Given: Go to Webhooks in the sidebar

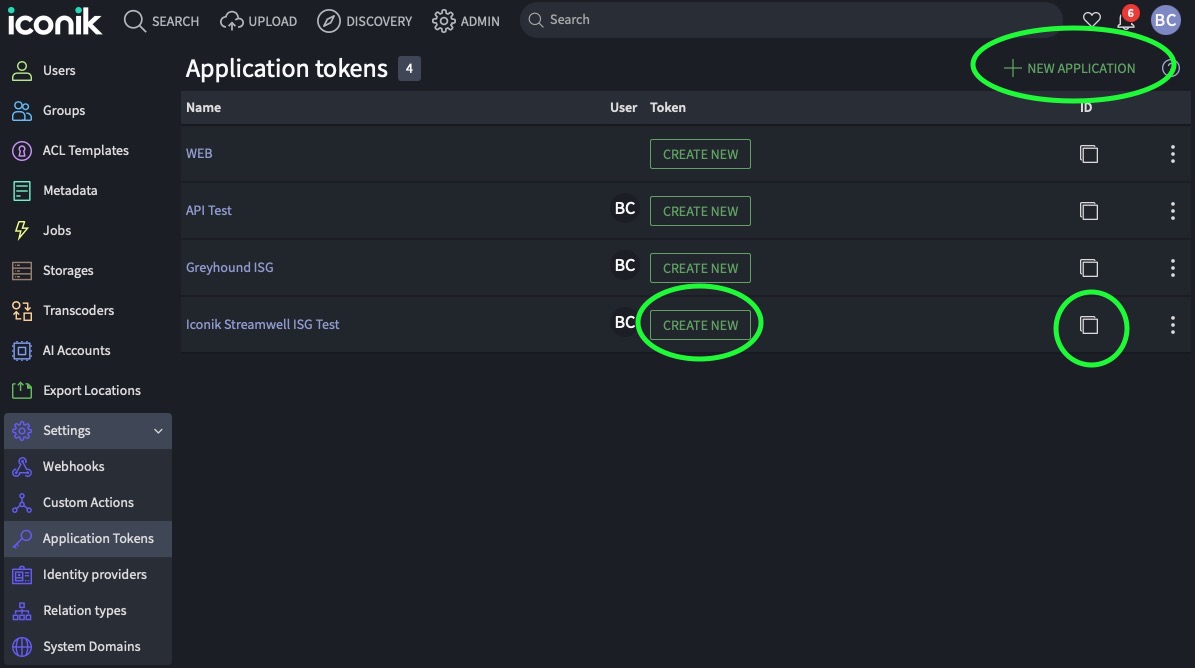Looking at the screenshot, I should pyautogui.click(x=73, y=467).
